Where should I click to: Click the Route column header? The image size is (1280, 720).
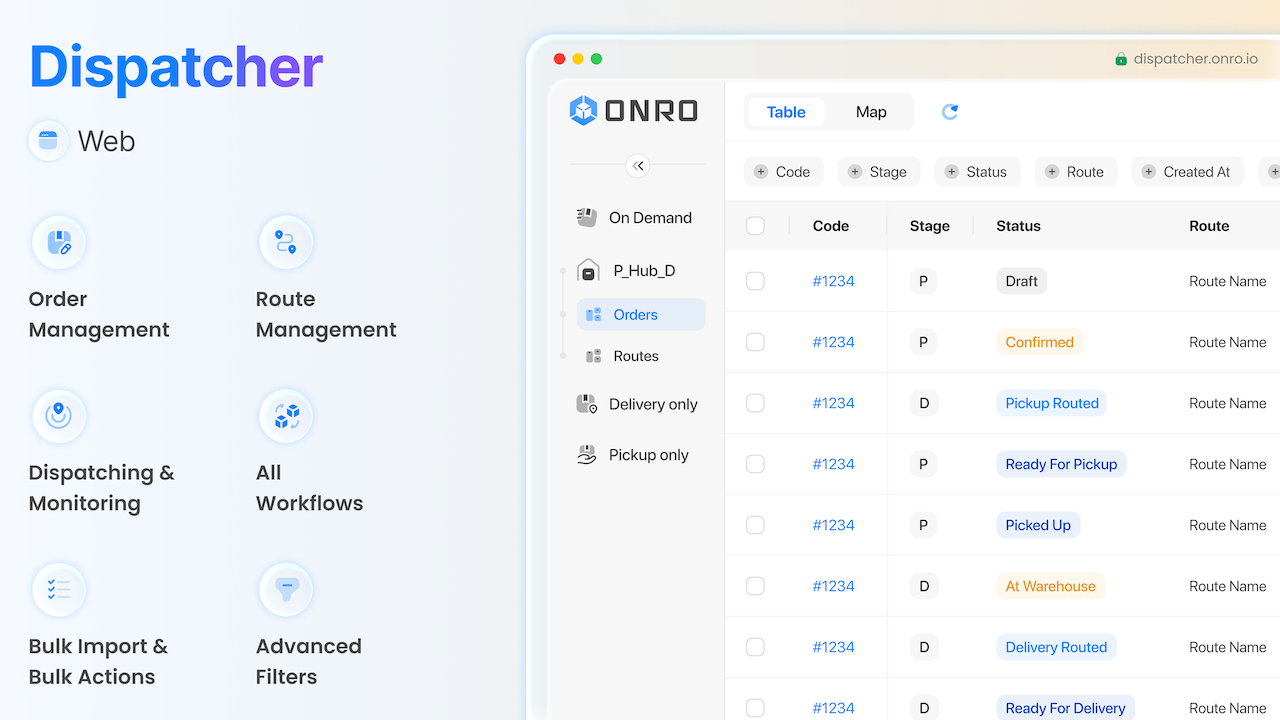click(1209, 226)
